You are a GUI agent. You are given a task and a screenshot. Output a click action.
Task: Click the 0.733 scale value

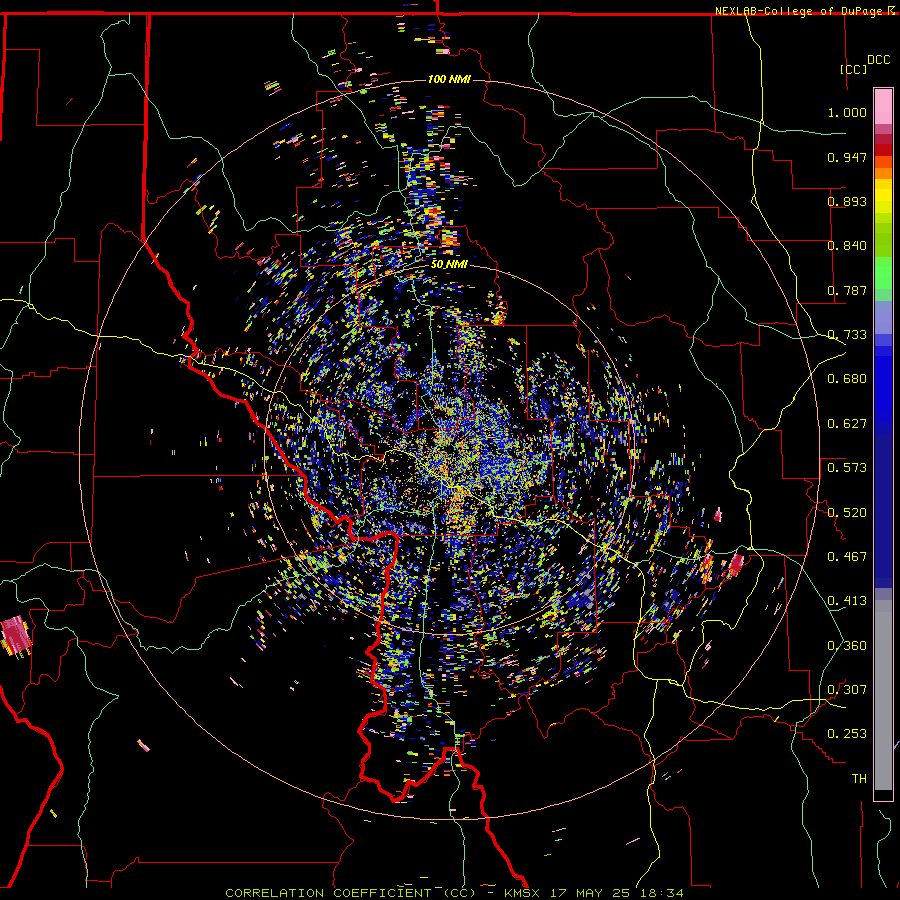(847, 335)
